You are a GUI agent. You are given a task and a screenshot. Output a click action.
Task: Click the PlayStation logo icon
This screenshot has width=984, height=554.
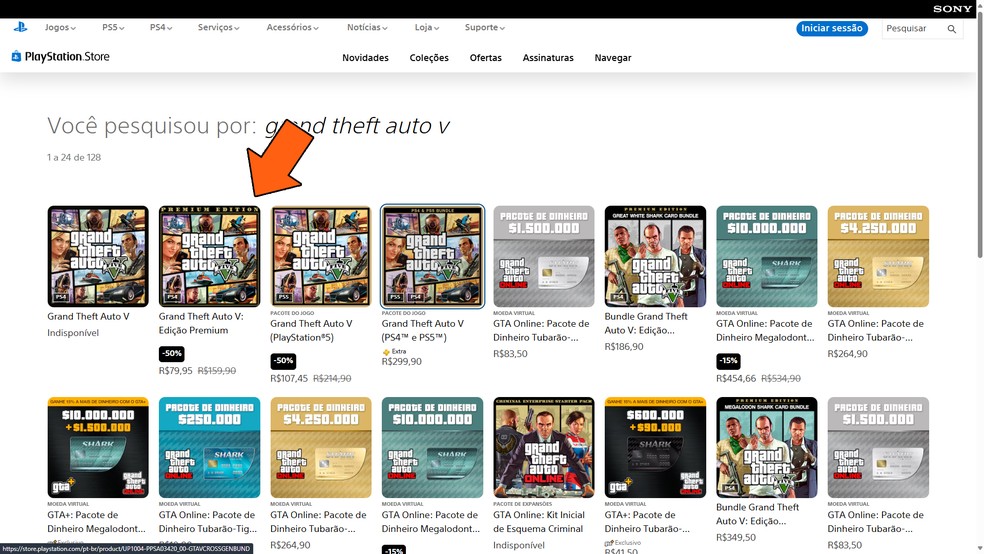click(20, 27)
